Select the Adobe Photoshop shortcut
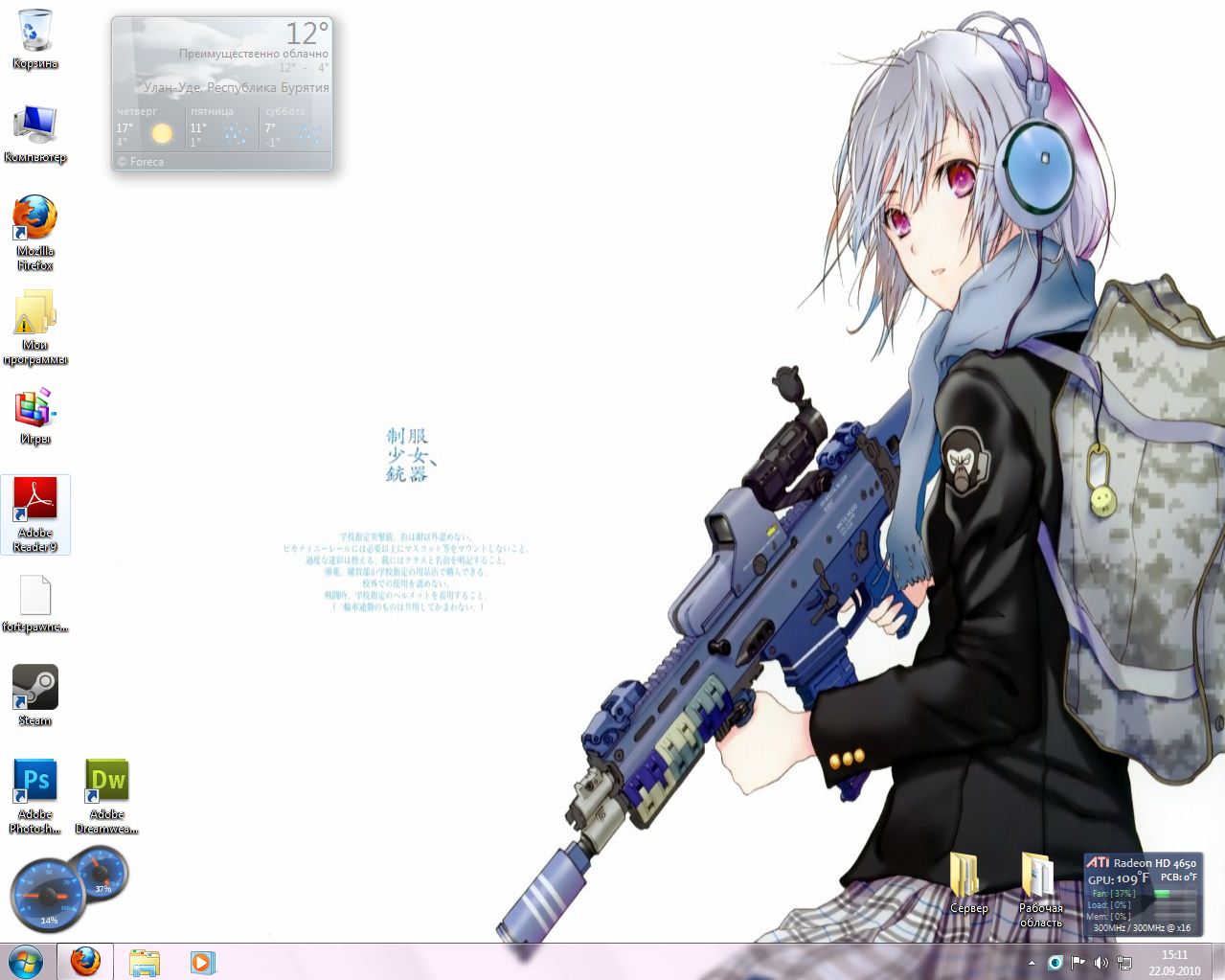This screenshot has height=980, width=1225. coord(35,795)
